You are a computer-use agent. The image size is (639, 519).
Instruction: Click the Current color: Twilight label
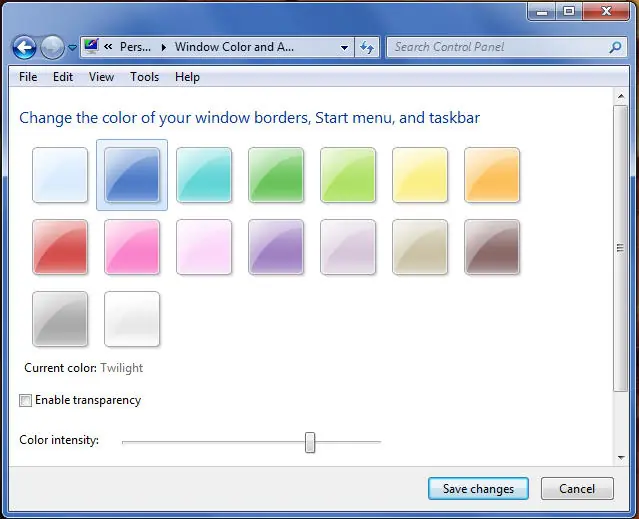tap(84, 368)
